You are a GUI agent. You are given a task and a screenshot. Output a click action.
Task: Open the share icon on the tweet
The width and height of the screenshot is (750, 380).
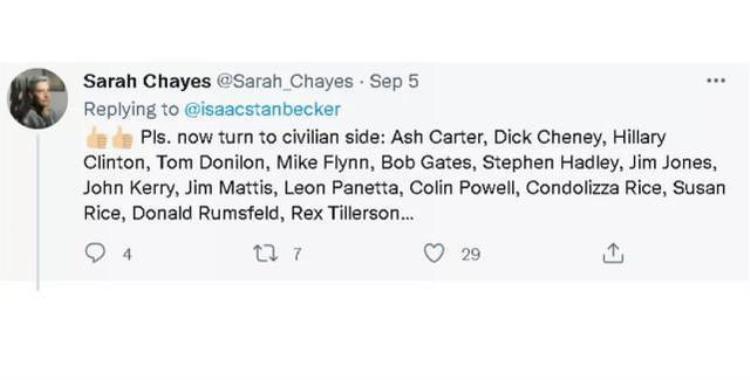tap(613, 253)
